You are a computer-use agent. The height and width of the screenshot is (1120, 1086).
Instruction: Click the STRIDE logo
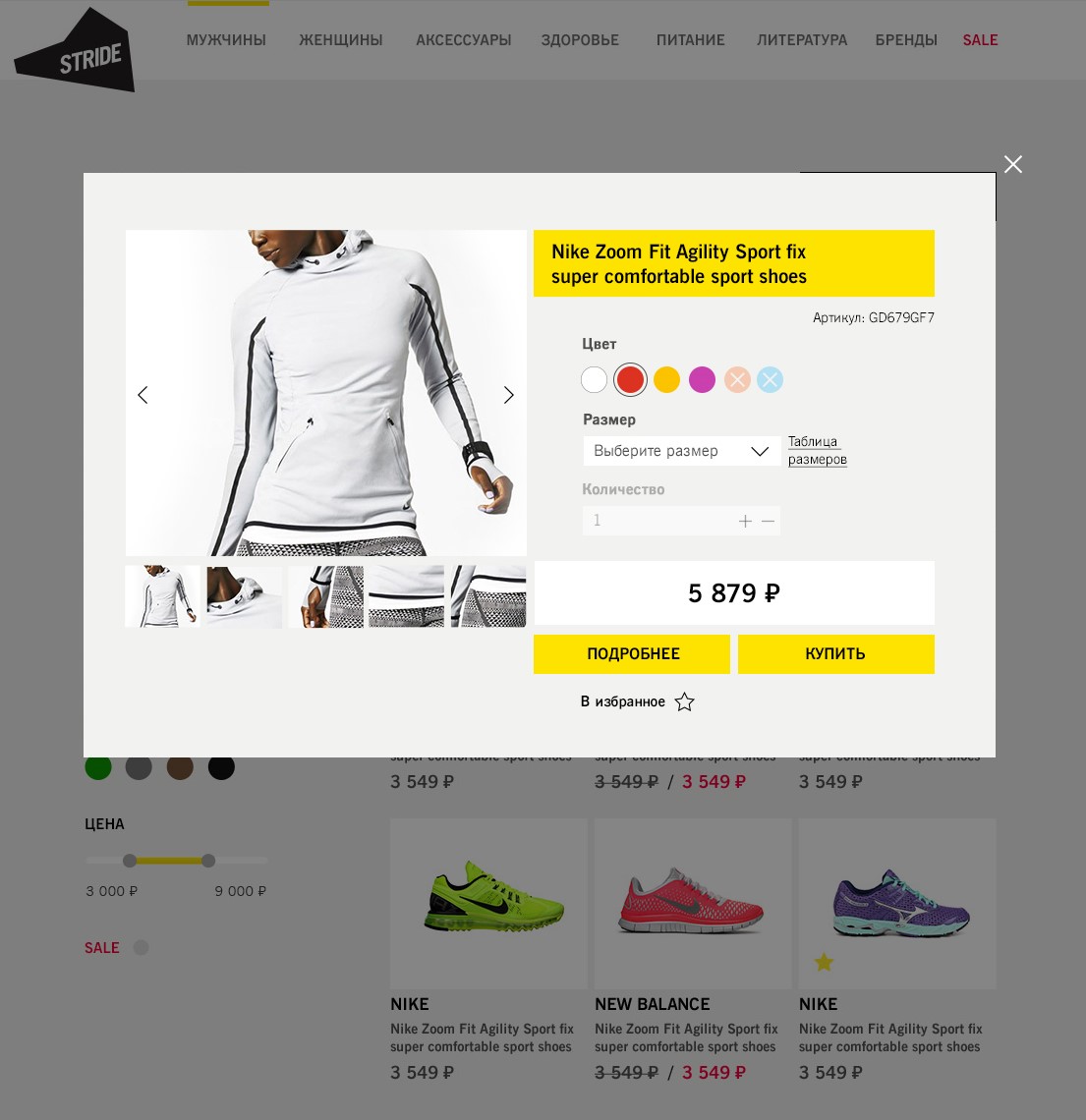(x=75, y=50)
